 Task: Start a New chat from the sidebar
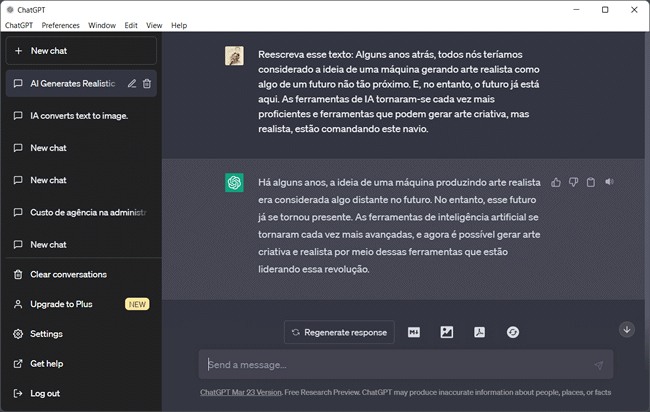81,51
